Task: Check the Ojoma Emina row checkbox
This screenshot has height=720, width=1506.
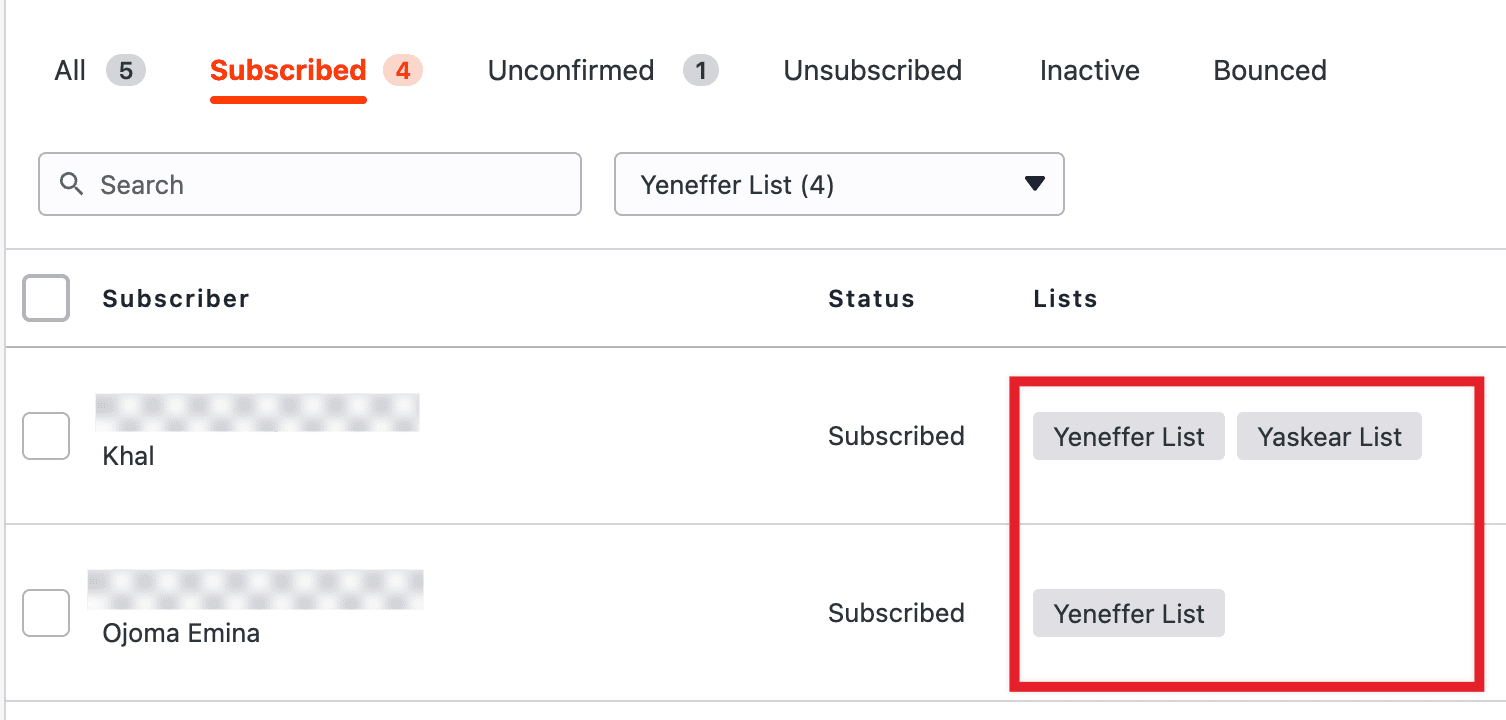Action: tap(46, 613)
